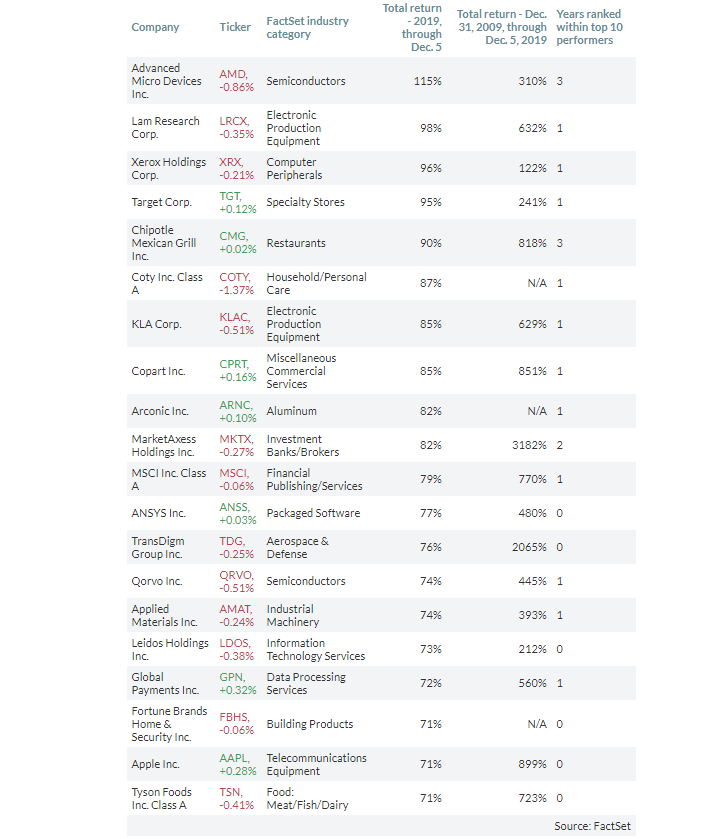The width and height of the screenshot is (725, 839).
Task: Click the MSCI ticker link
Action: (x=234, y=473)
